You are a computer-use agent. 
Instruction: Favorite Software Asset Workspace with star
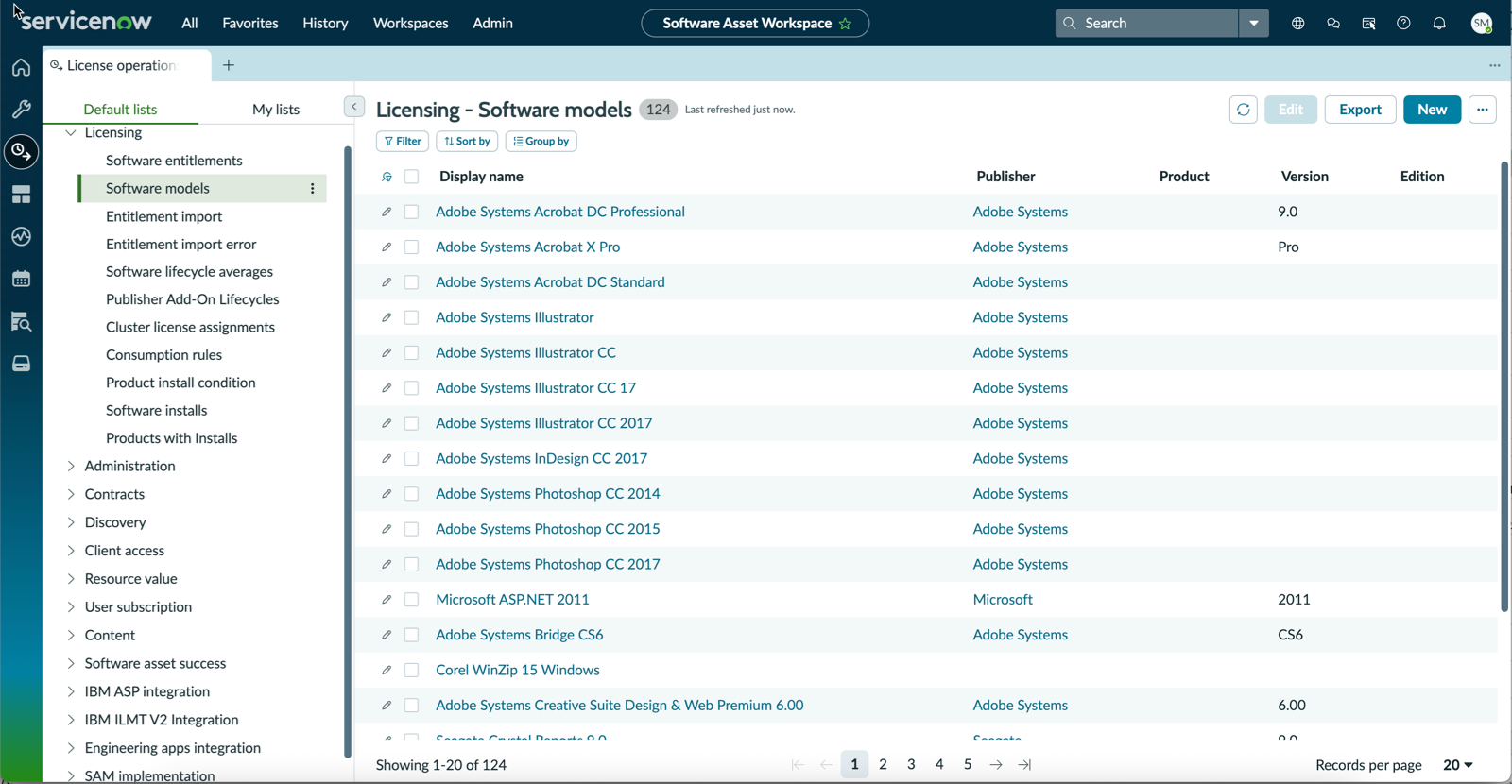845,24
